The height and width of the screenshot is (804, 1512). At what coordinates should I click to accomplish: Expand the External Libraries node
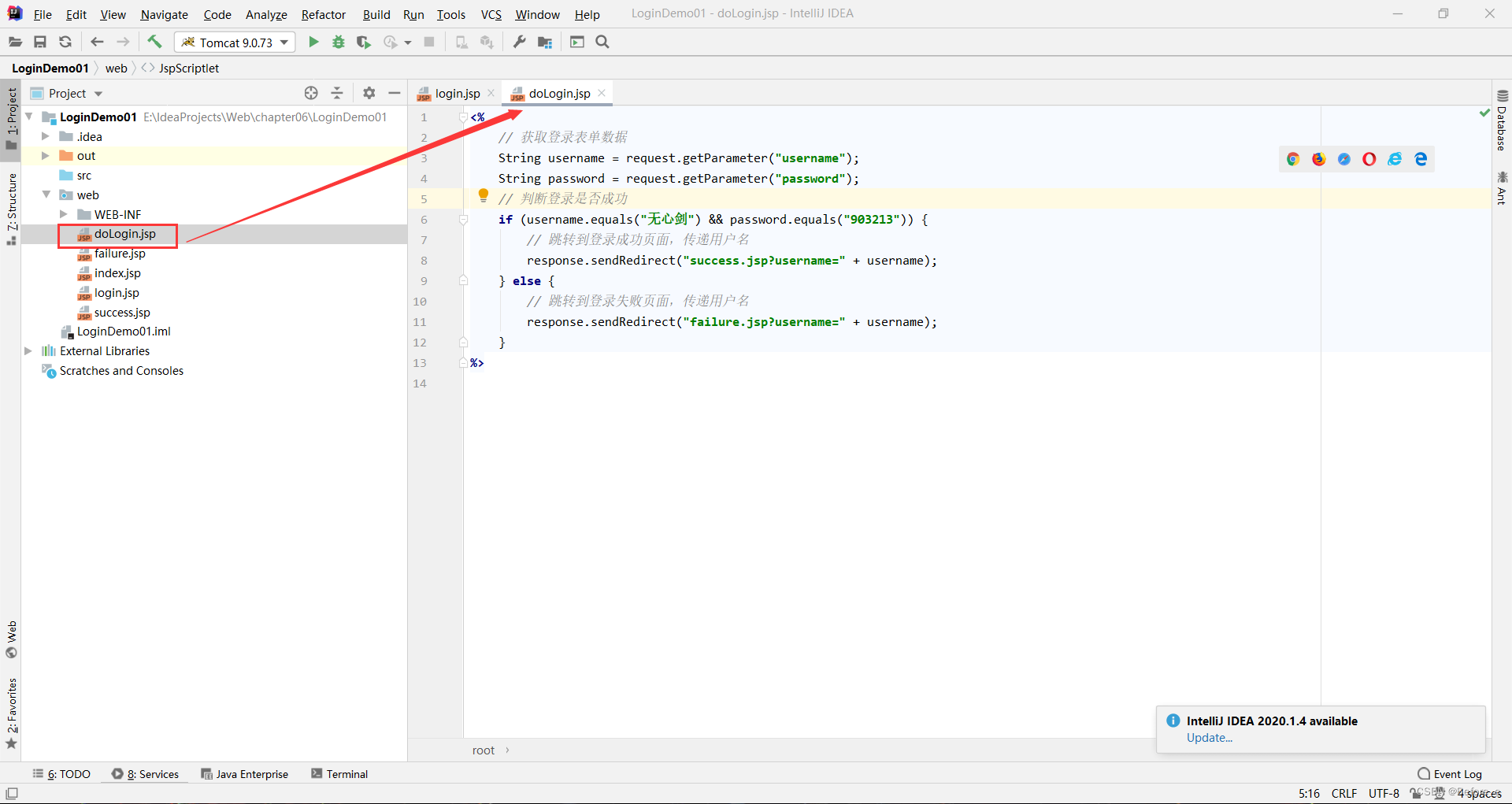click(x=28, y=350)
